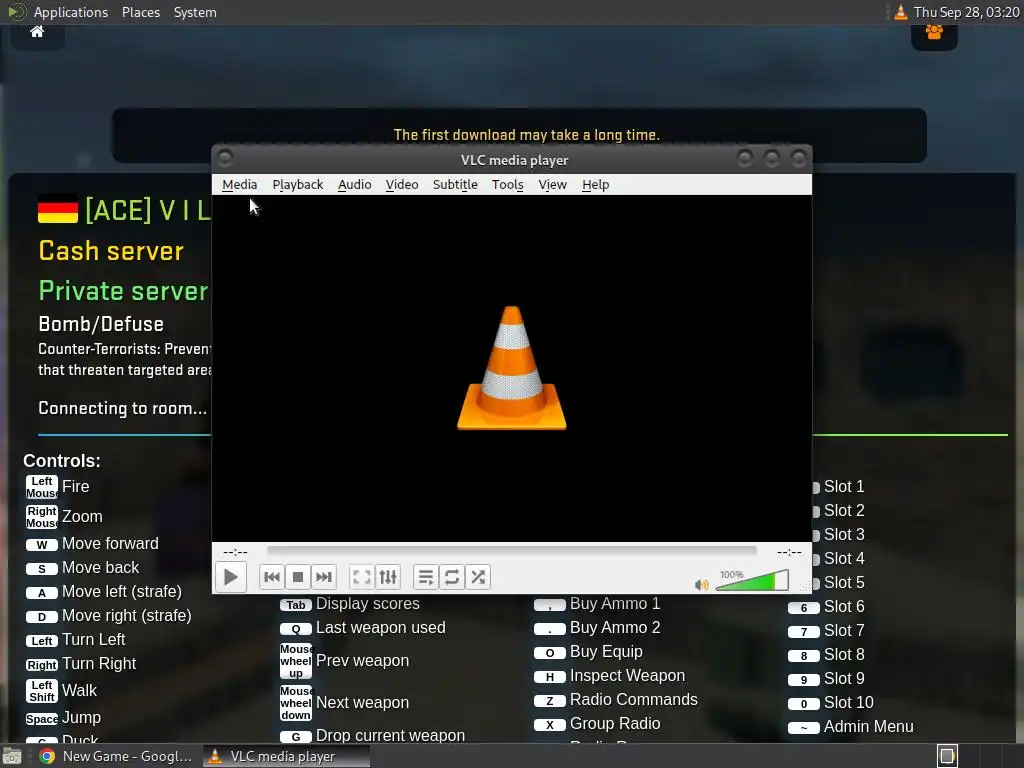Click the tilde key icon for Admin Menu
Image resolution: width=1024 pixels, height=768 pixels.
804,728
